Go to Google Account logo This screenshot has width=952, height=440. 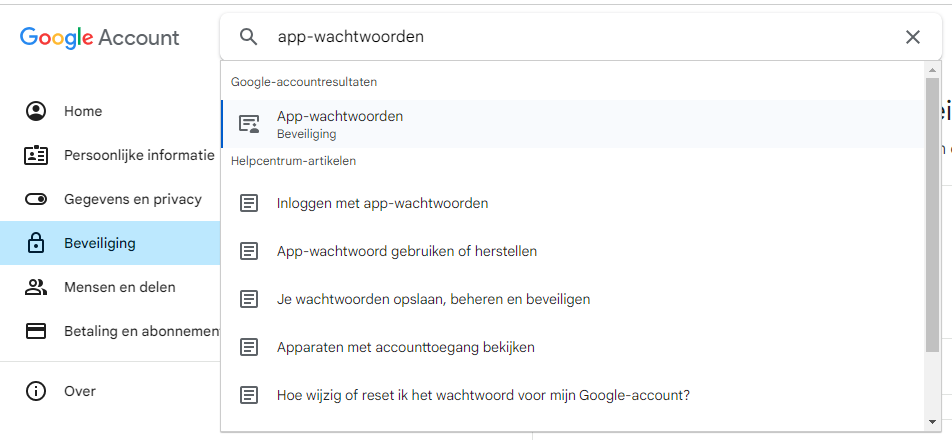(x=99, y=38)
